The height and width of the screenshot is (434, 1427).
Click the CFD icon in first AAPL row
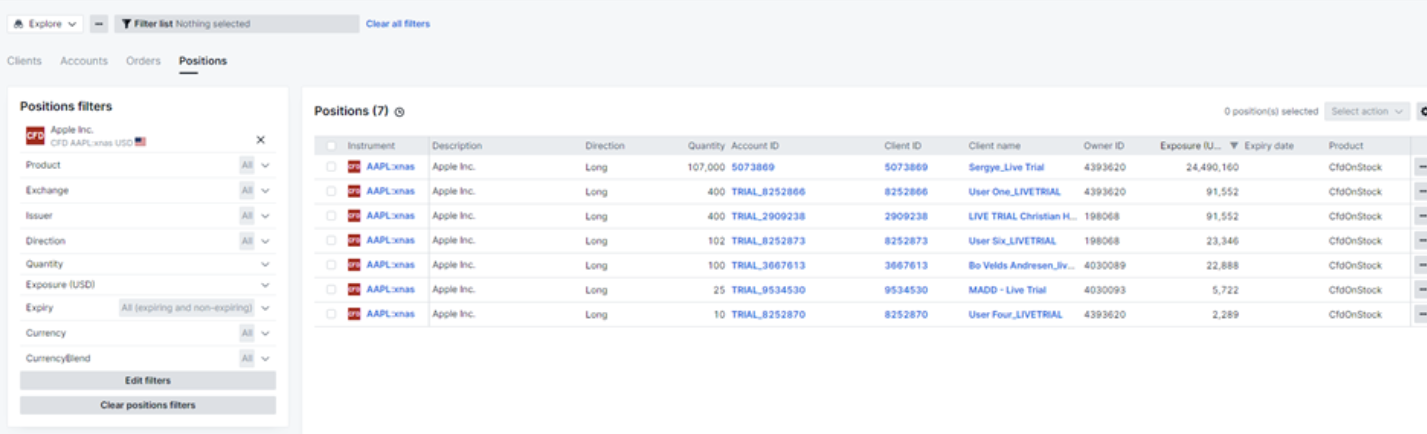[x=354, y=167]
